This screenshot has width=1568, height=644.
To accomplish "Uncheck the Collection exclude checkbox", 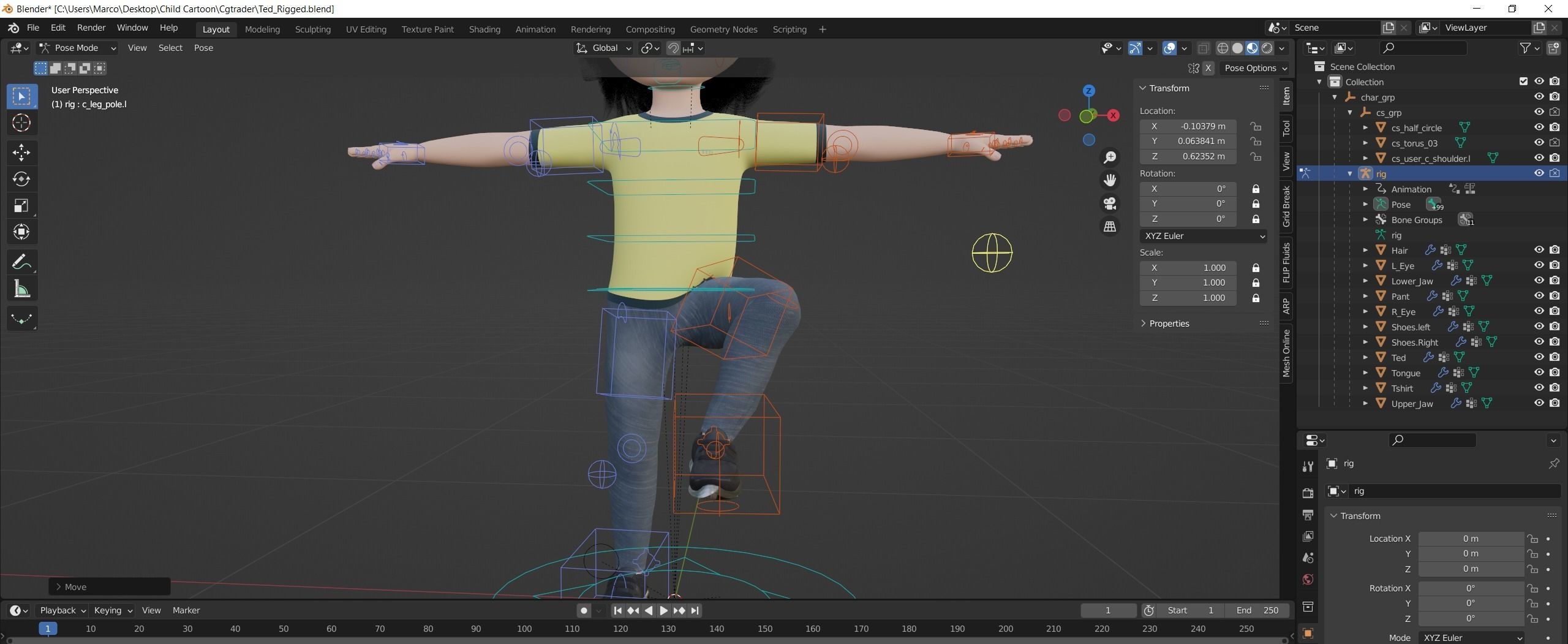I will tap(1523, 81).
